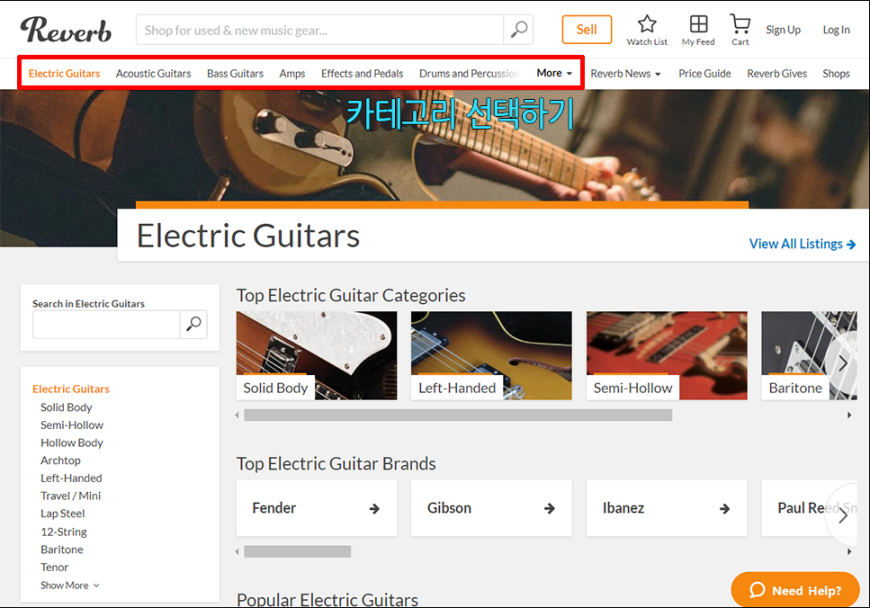This screenshot has width=870, height=608.
Task: Open the Left-Handed category thumbnail
Action: click(x=492, y=356)
